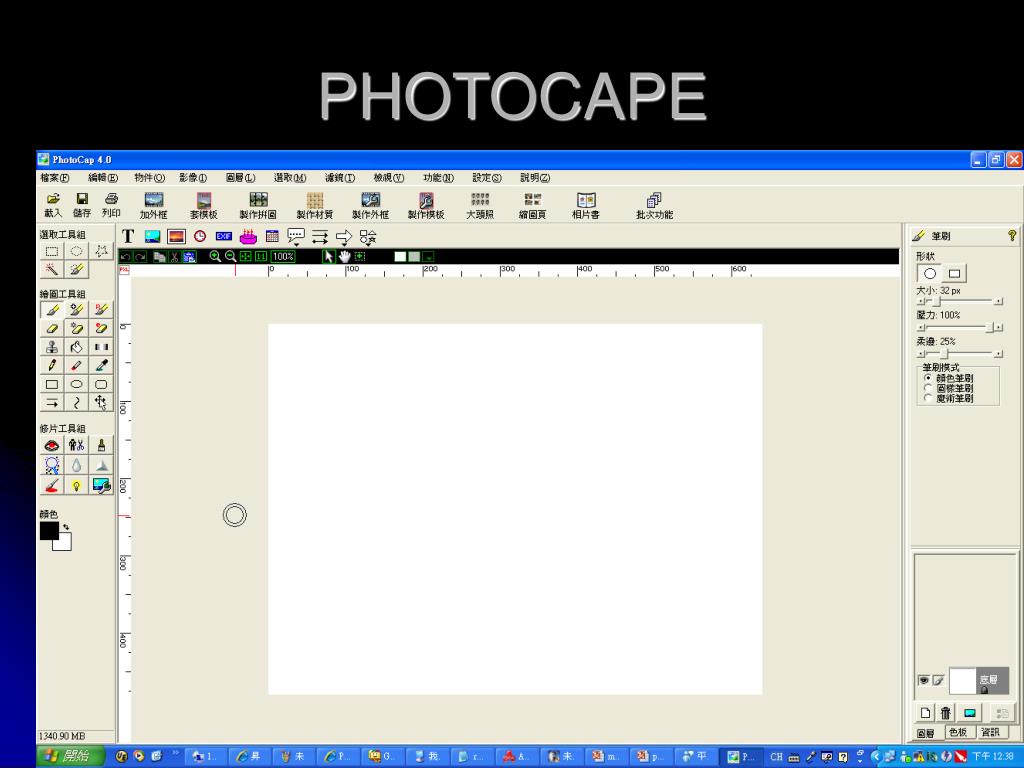Image resolution: width=1024 pixels, height=768 pixels.
Task: Open the File menu (檔案)
Action: click(54, 178)
